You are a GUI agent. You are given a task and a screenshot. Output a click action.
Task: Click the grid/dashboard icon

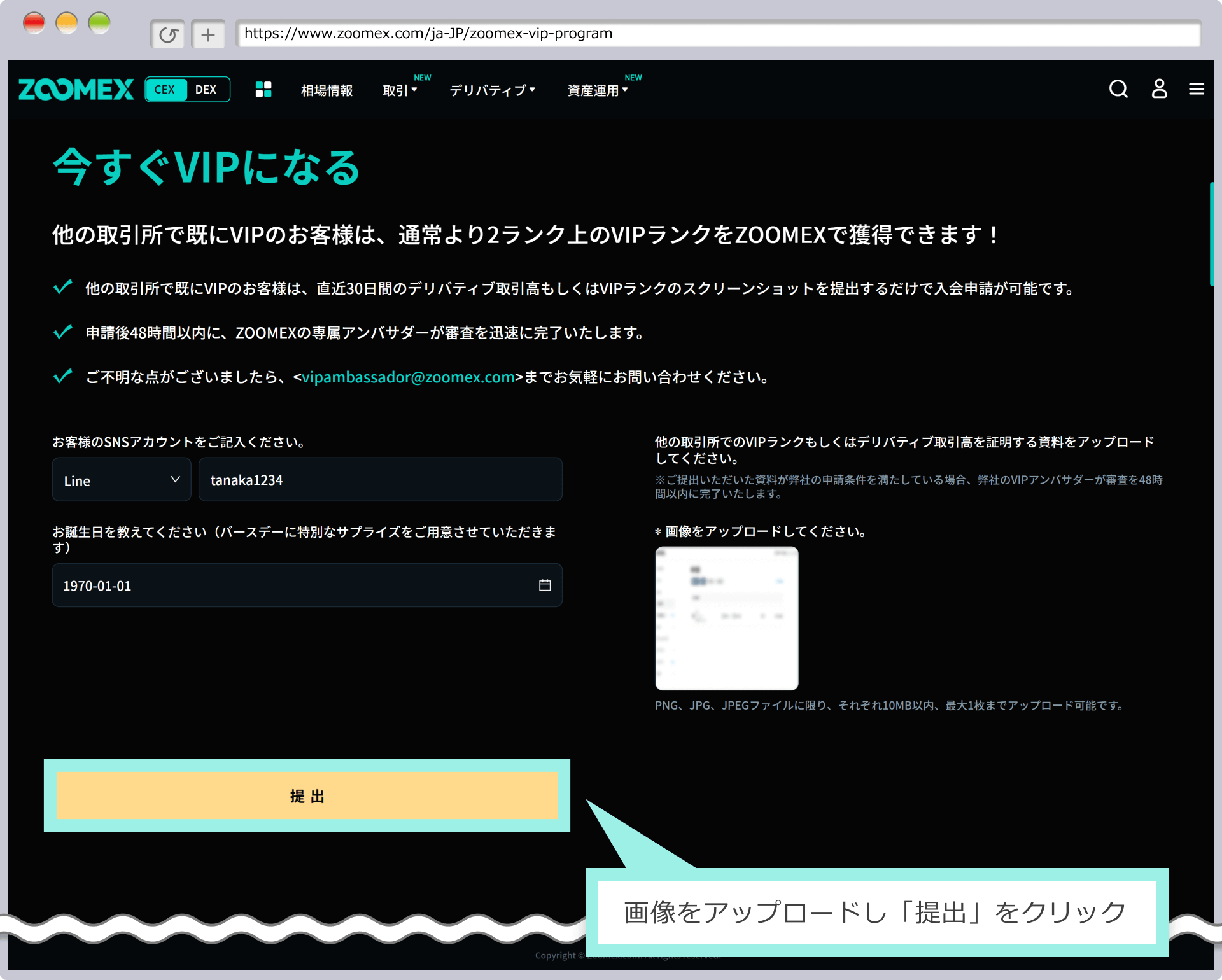click(263, 90)
